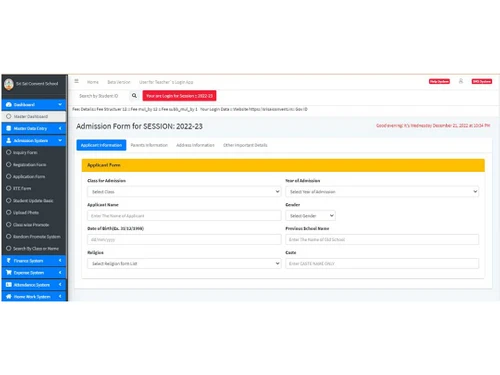This screenshot has height=375, width=500.
Task: Open Search By Class or Name item
Action: point(34,248)
